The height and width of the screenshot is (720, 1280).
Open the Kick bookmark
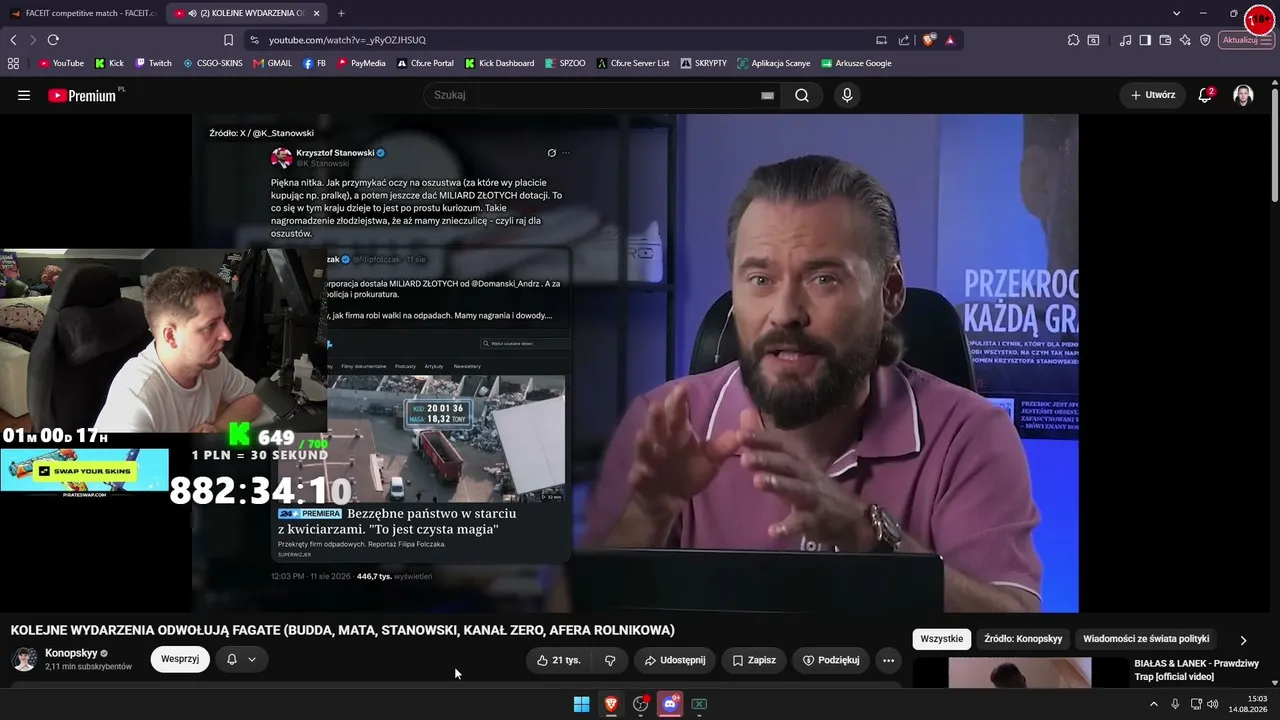point(109,63)
